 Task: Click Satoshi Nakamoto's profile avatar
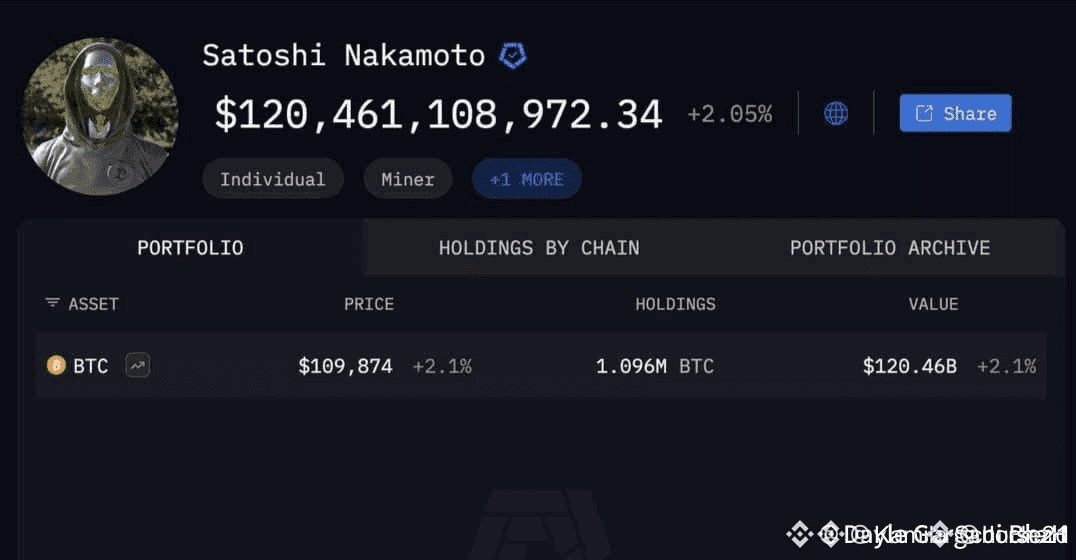pyautogui.click(x=100, y=116)
